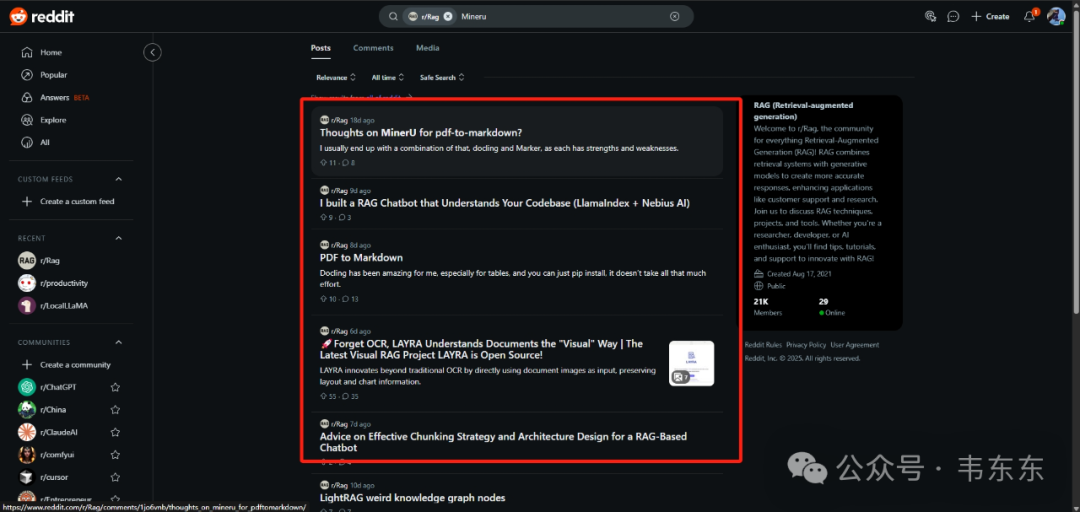Open the chat icon in the header
The image size is (1080, 512).
pos(953,17)
